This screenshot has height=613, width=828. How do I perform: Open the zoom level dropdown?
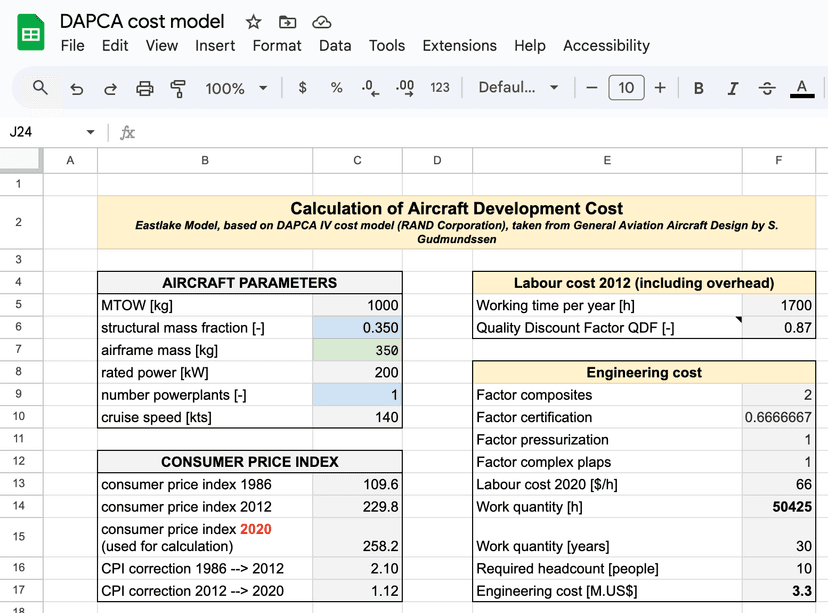(x=236, y=88)
